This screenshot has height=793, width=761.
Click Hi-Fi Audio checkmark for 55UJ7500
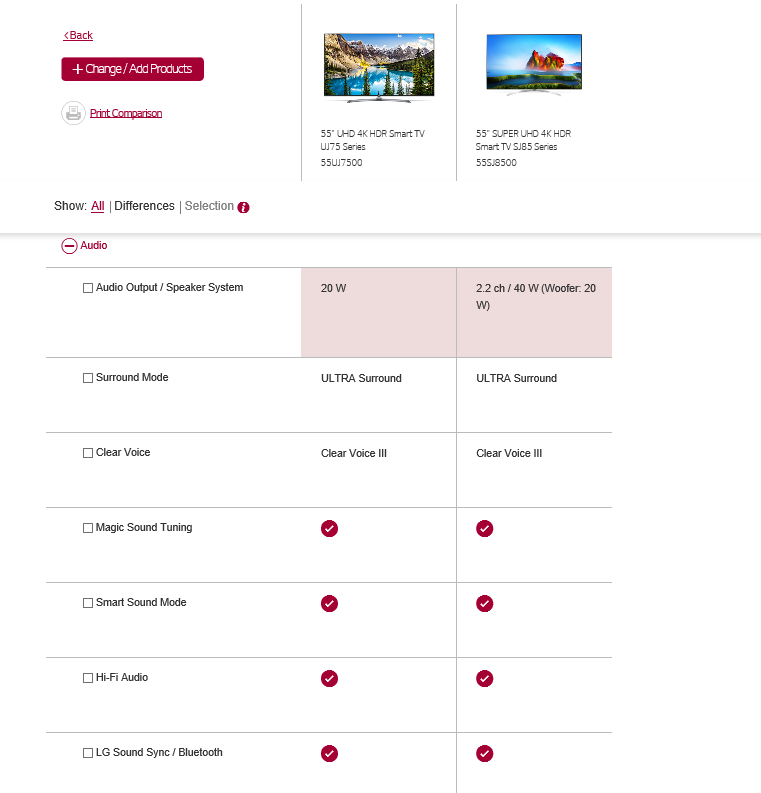329,678
